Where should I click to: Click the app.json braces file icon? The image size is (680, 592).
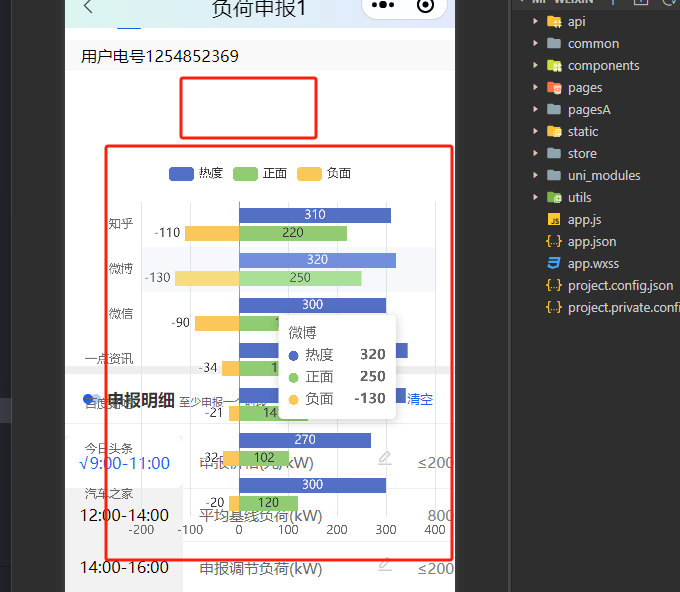point(554,241)
